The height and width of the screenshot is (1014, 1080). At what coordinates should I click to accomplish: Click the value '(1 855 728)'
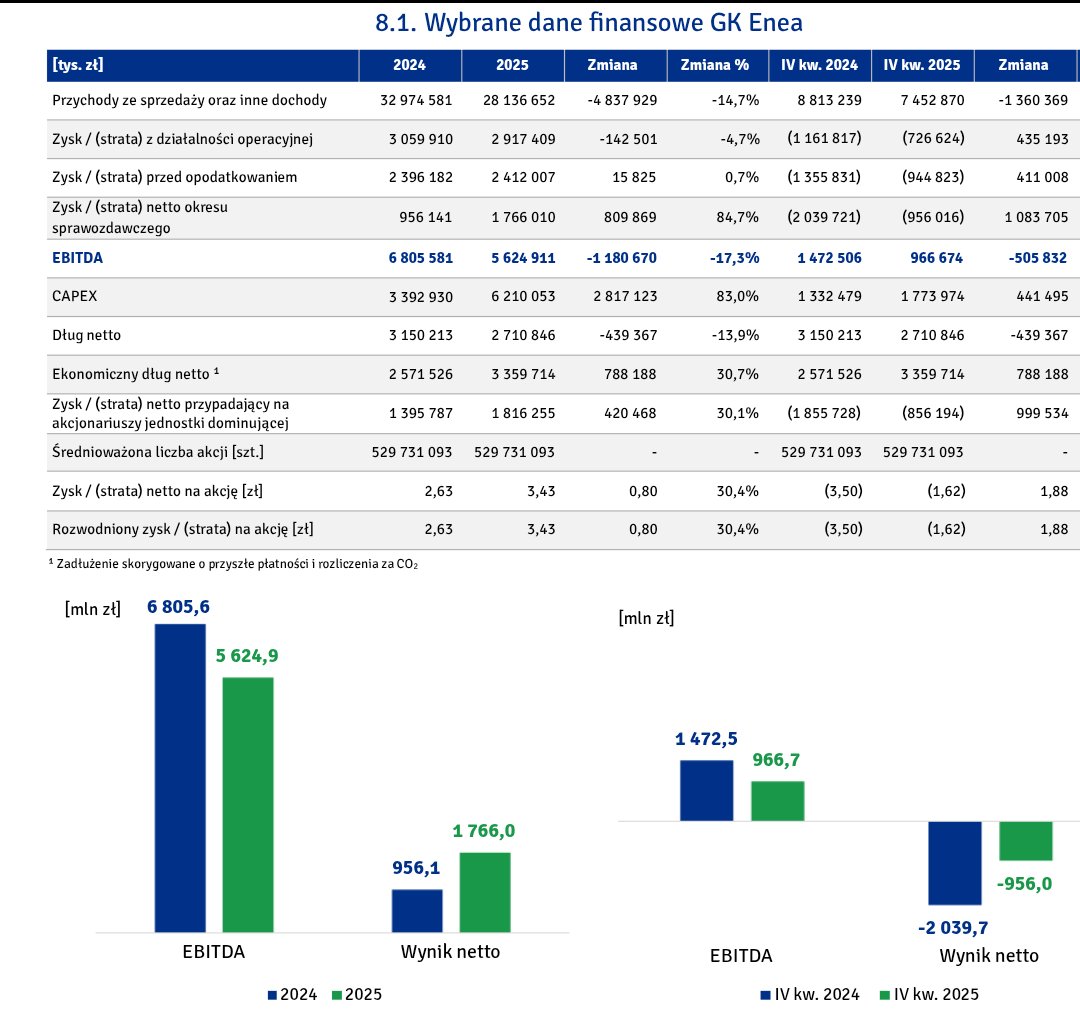(x=824, y=413)
